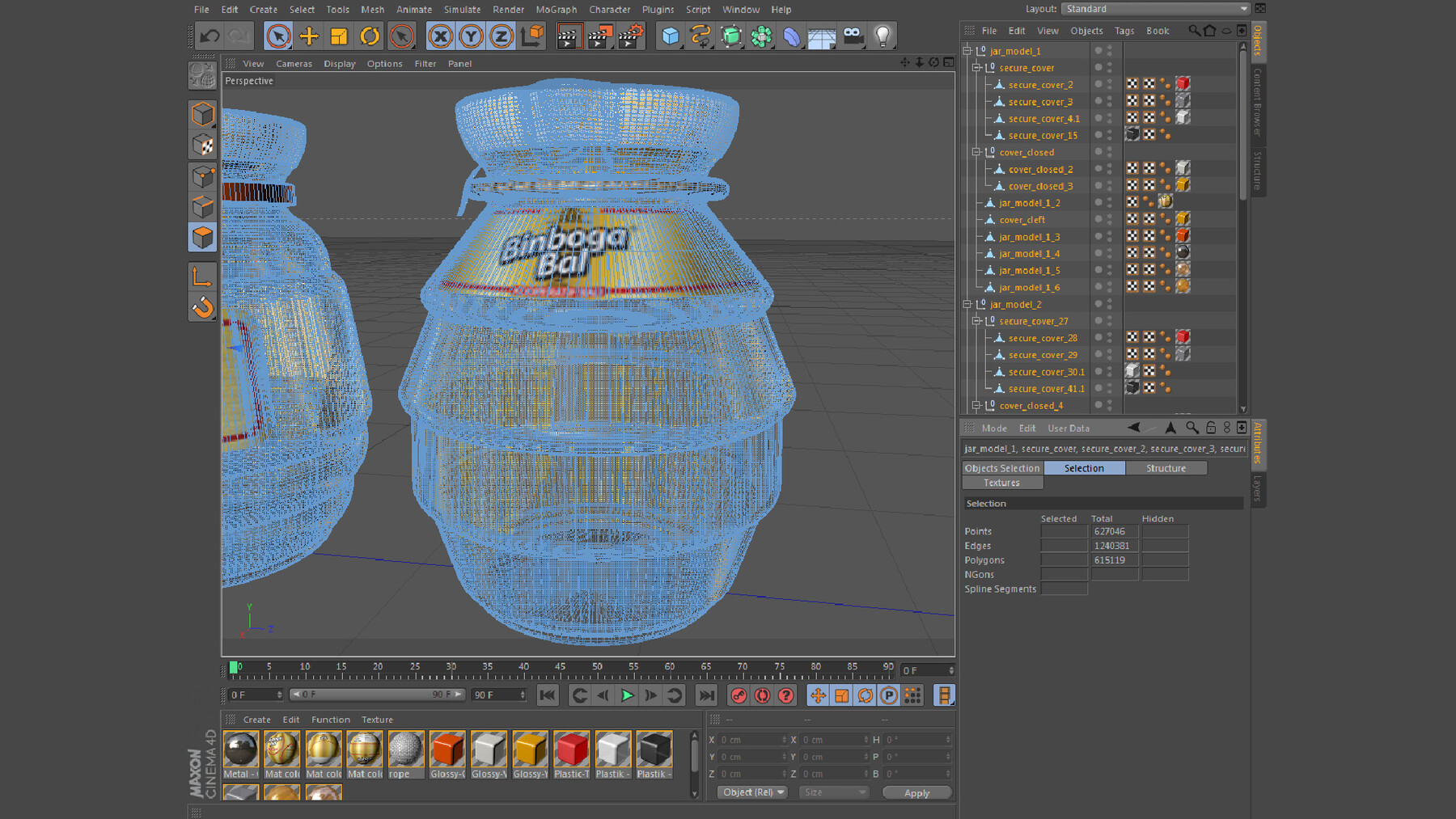This screenshot has width=1456, height=819.
Task: Select the Move tool
Action: click(x=308, y=36)
